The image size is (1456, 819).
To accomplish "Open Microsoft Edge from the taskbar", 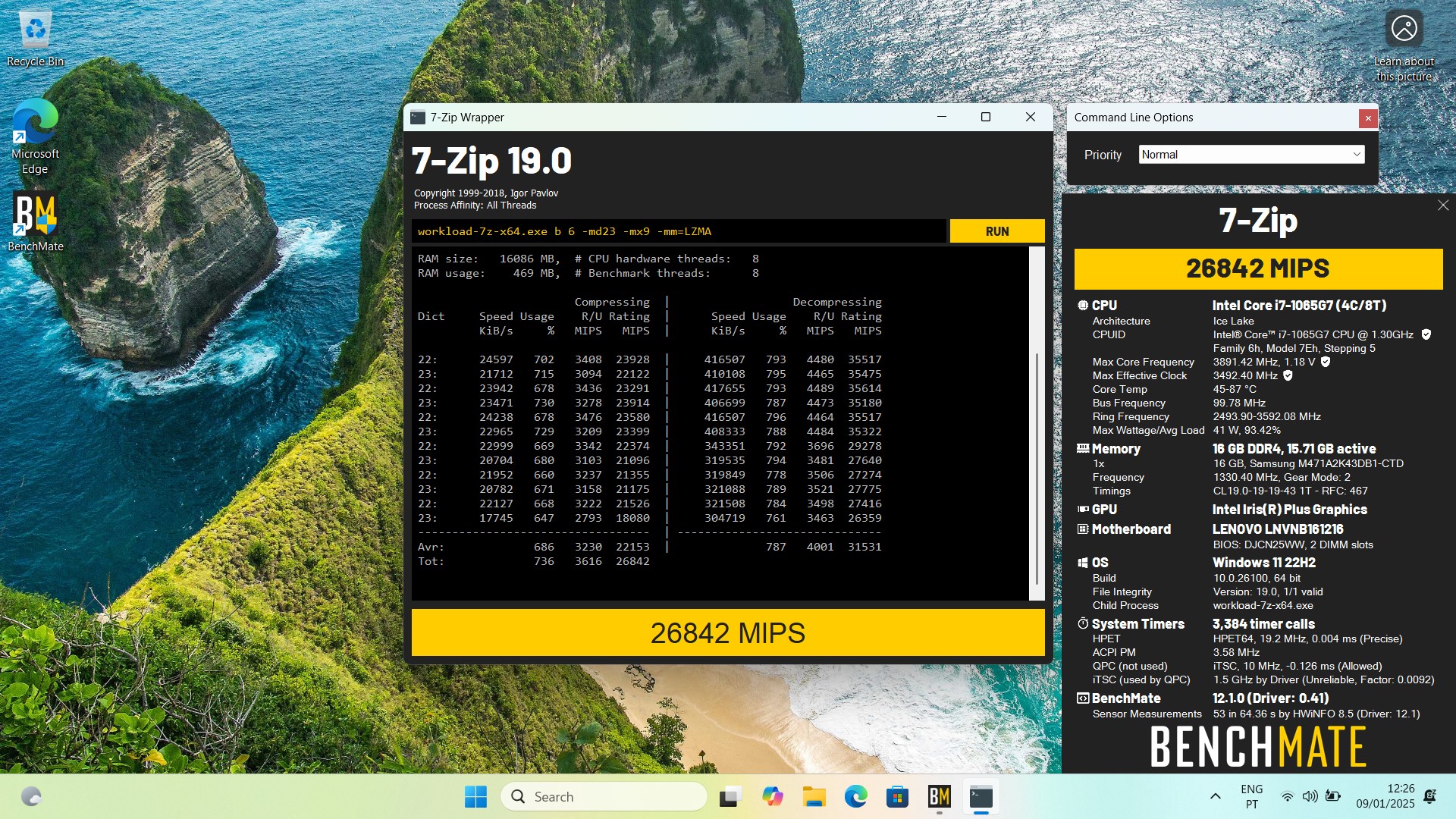I will click(856, 796).
